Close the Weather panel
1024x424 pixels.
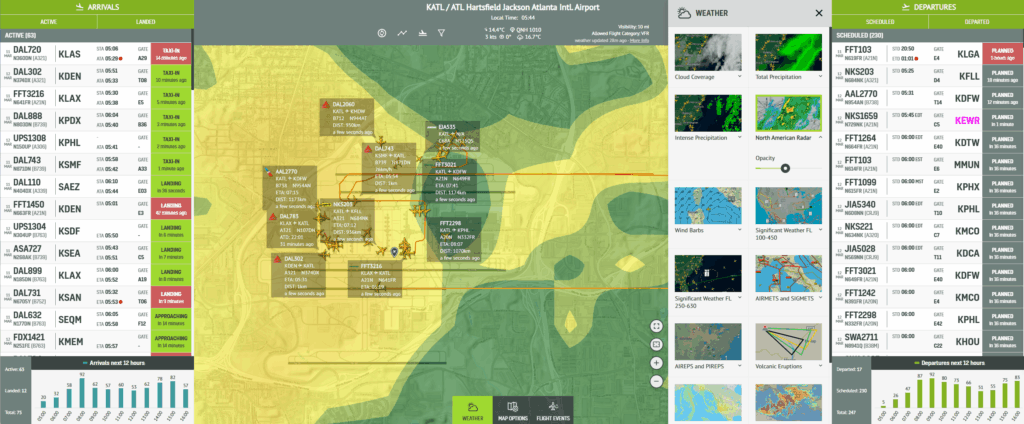[819, 13]
